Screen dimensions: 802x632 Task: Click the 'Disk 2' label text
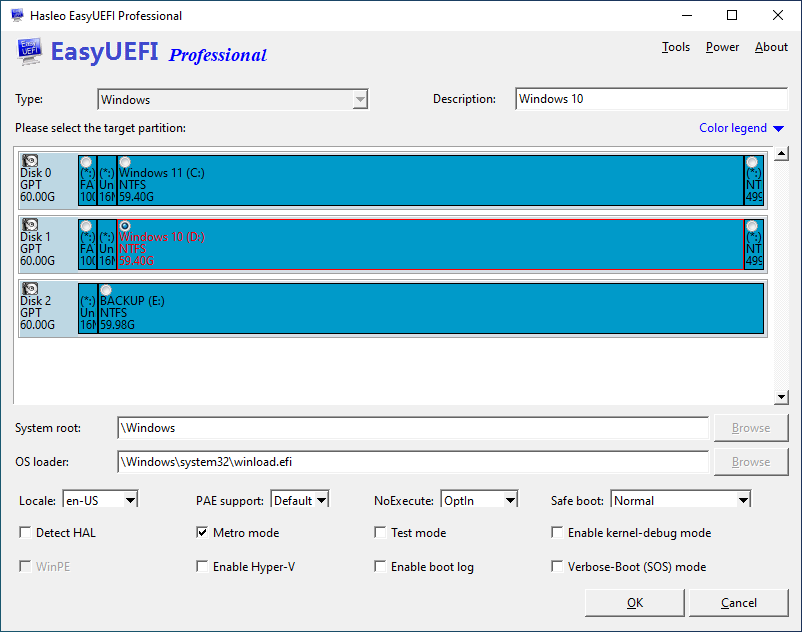35,301
